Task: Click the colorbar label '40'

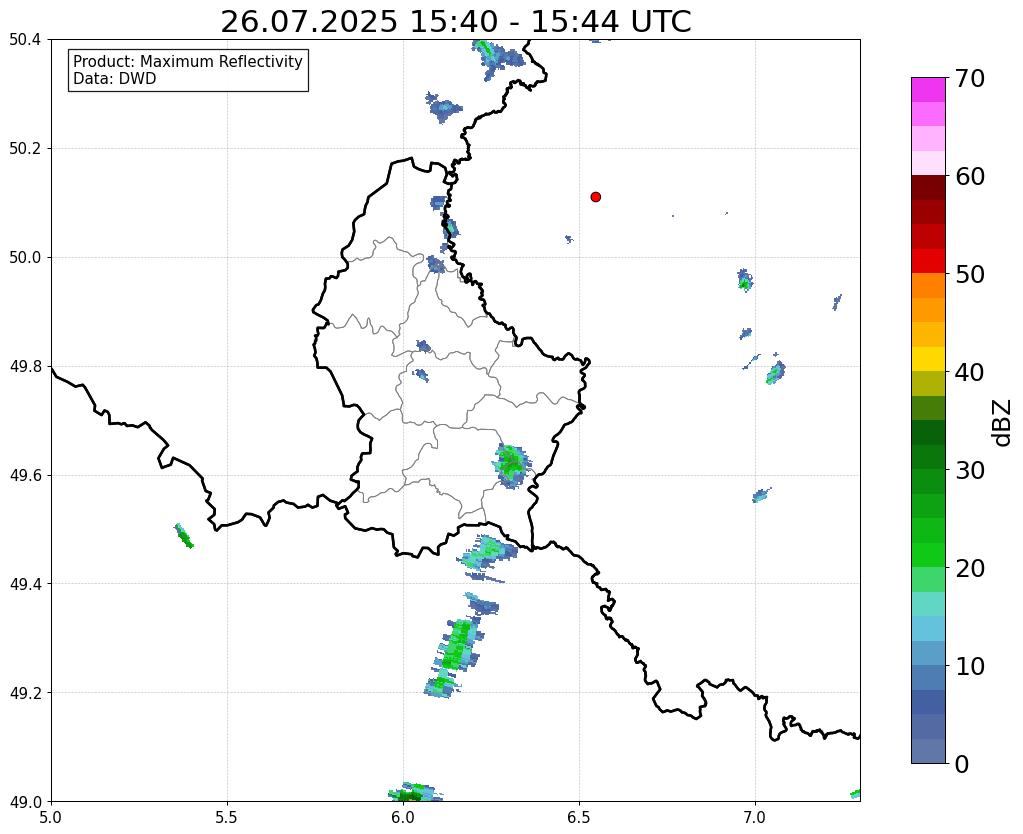Action: coord(969,372)
